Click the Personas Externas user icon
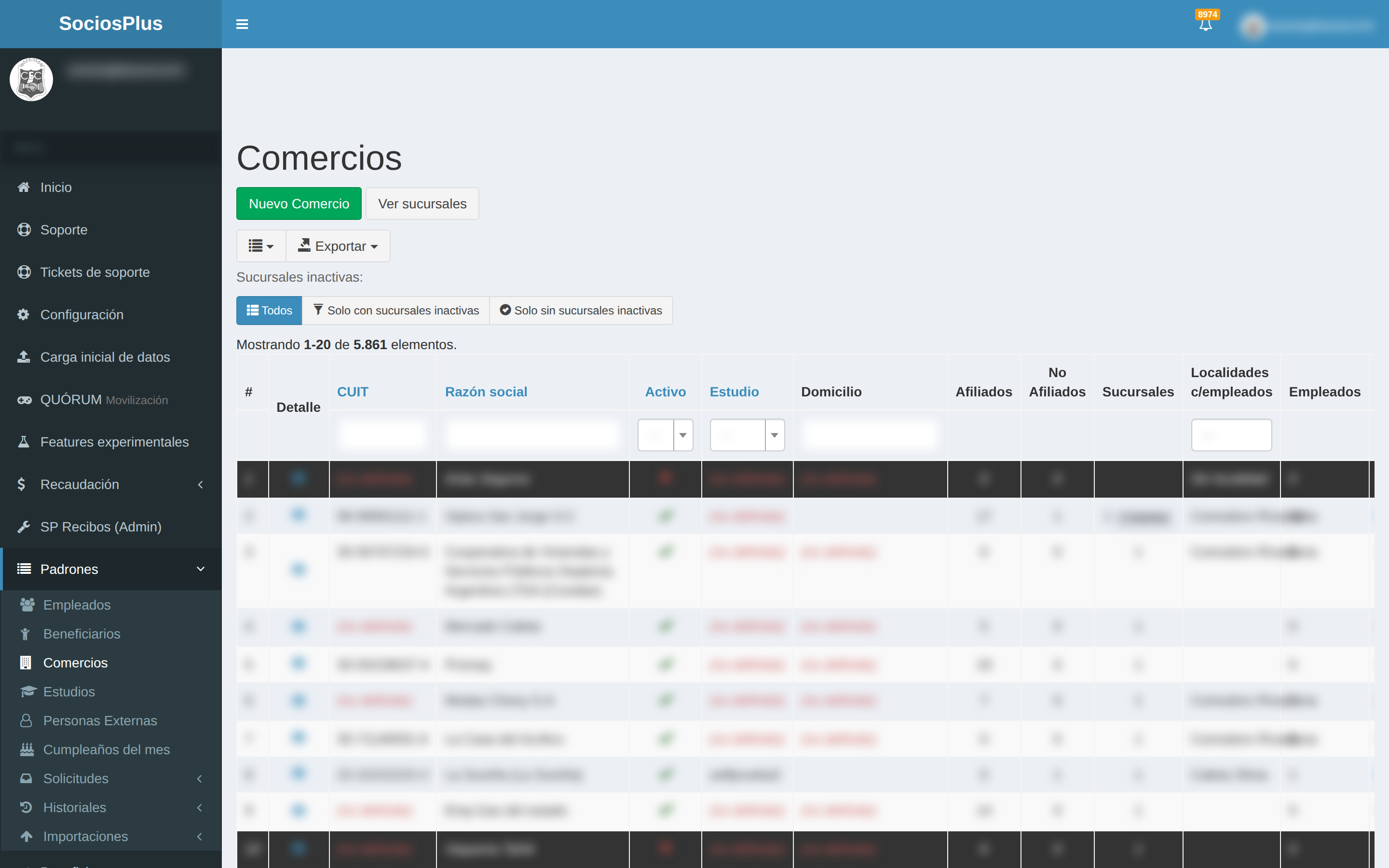The height and width of the screenshot is (868, 1389). [x=26, y=720]
